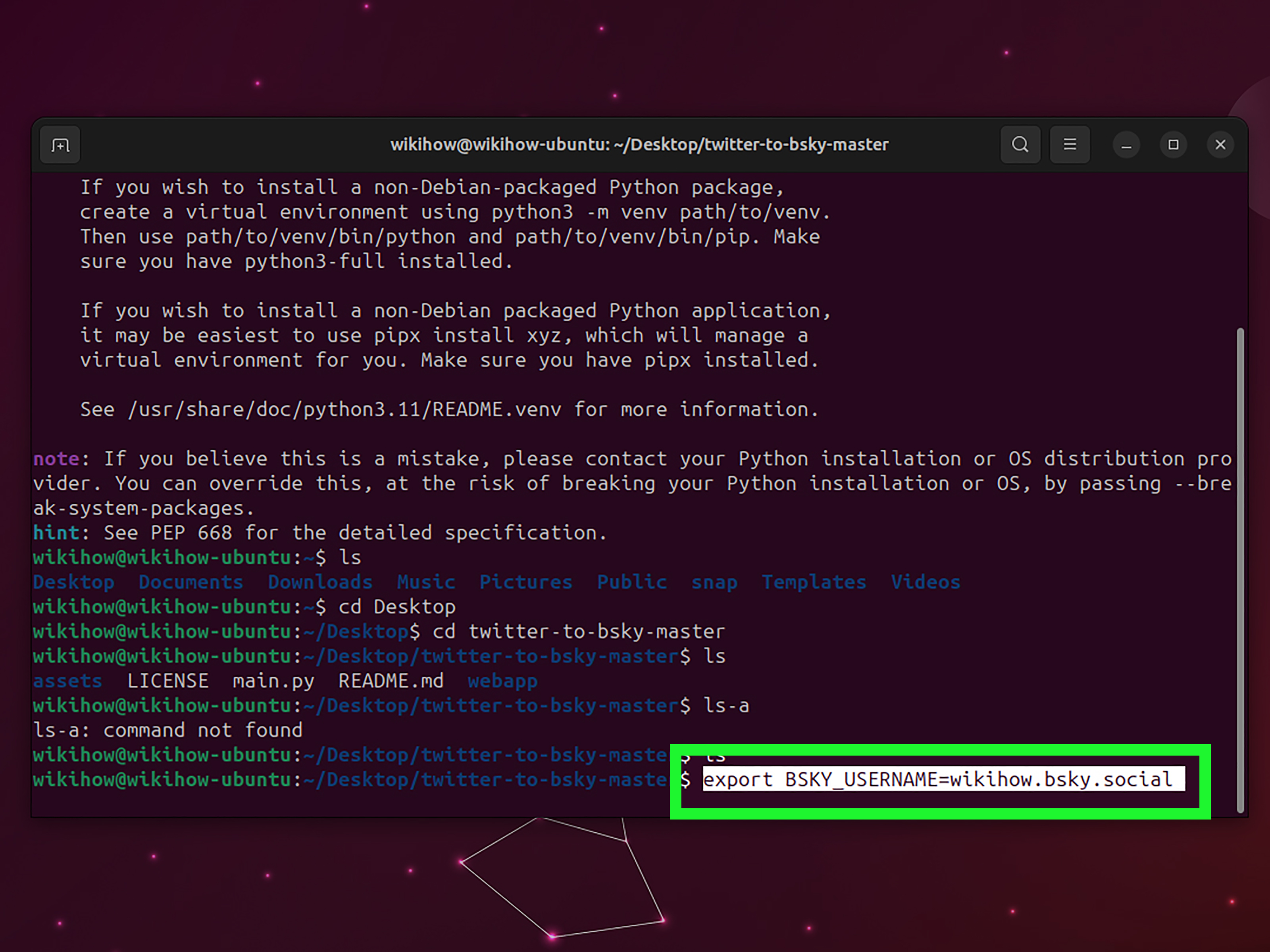Click the webapp directory name

502,681
